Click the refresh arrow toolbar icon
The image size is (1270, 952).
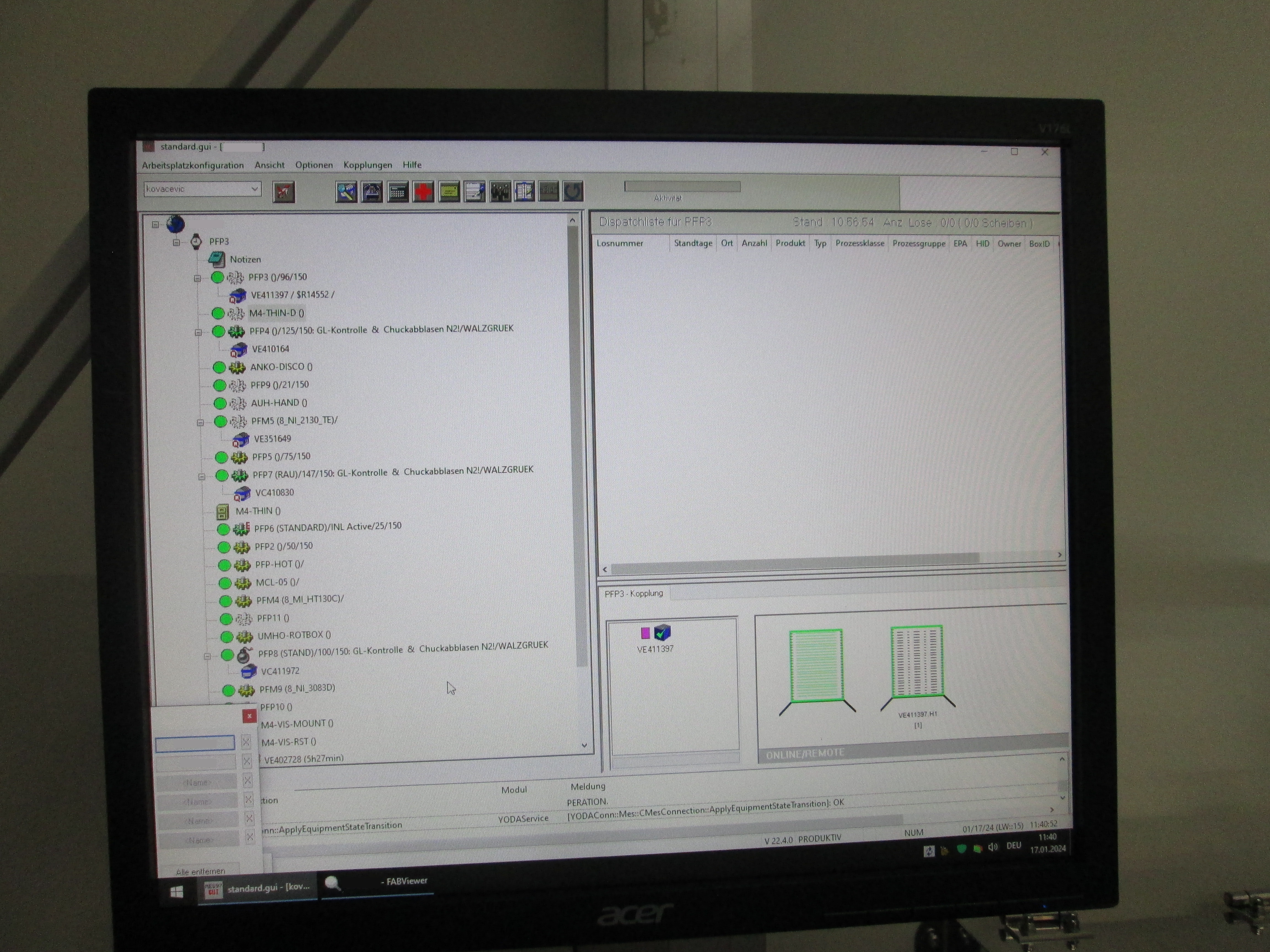(573, 192)
